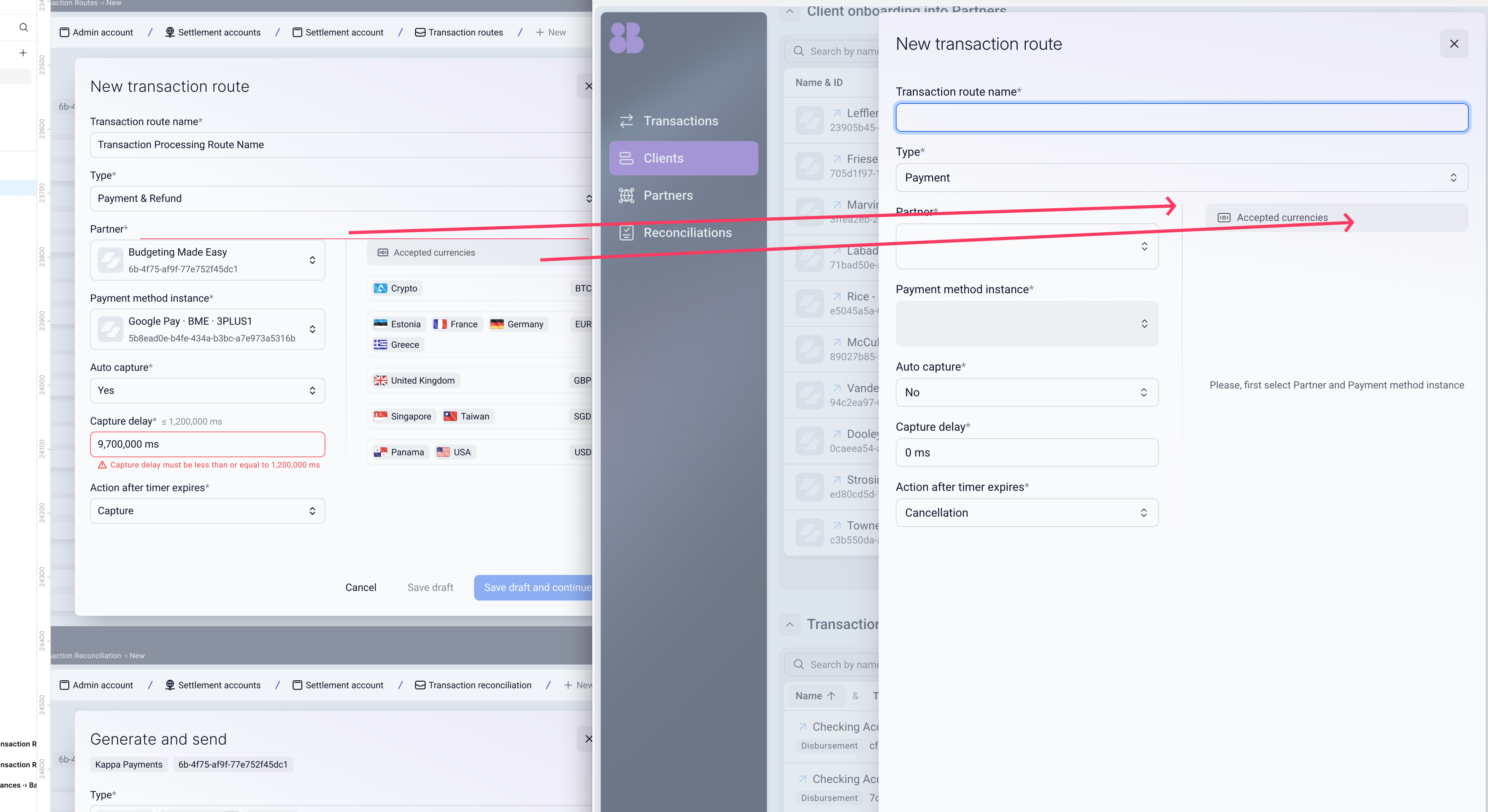Click the Reconciliations document icon
This screenshot has width=1488, height=812.
coord(626,233)
